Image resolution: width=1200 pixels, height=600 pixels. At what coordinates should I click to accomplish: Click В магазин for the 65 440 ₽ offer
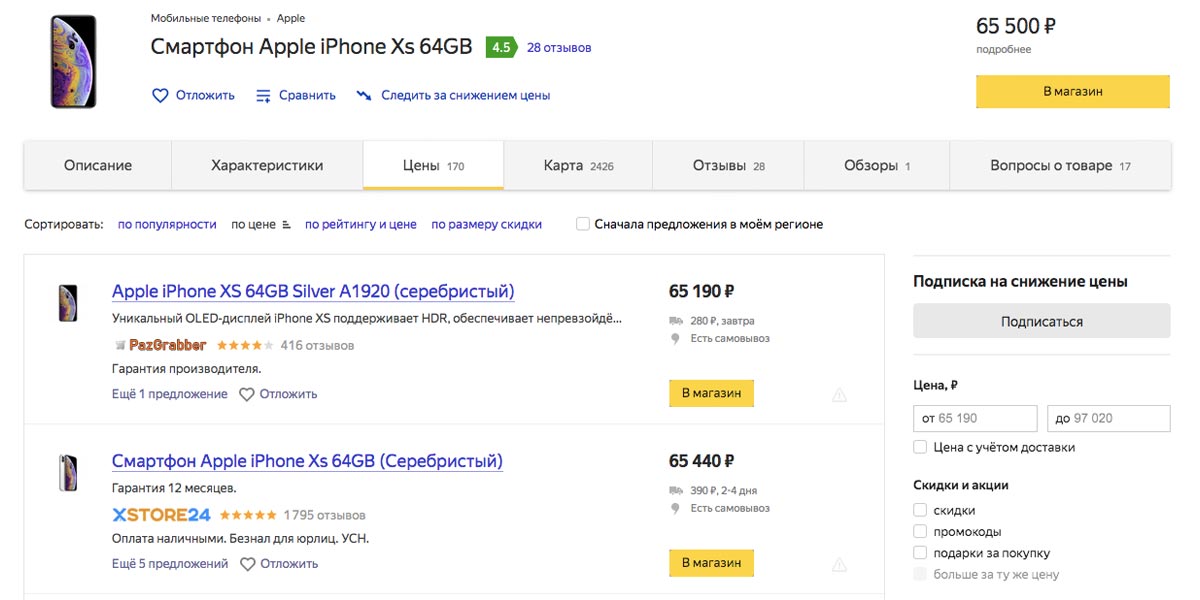(x=711, y=563)
